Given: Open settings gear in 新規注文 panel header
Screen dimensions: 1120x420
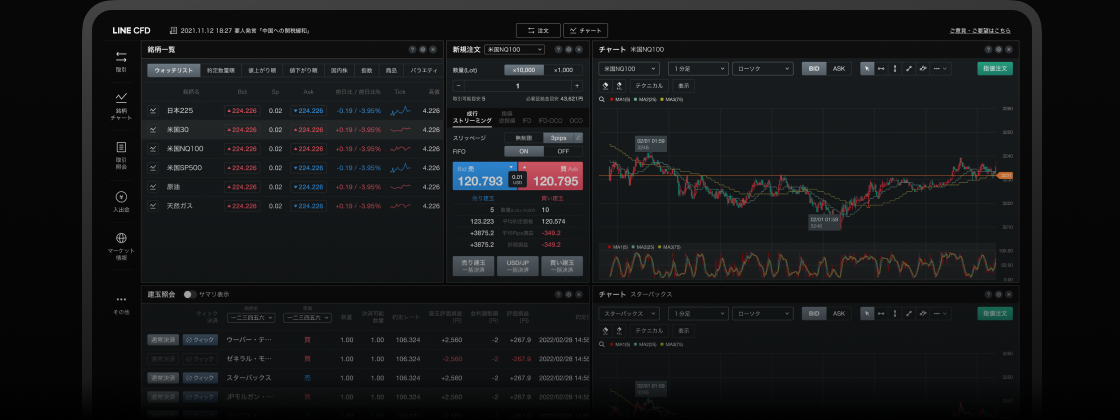Looking at the screenshot, I should pyautogui.click(x=569, y=49).
